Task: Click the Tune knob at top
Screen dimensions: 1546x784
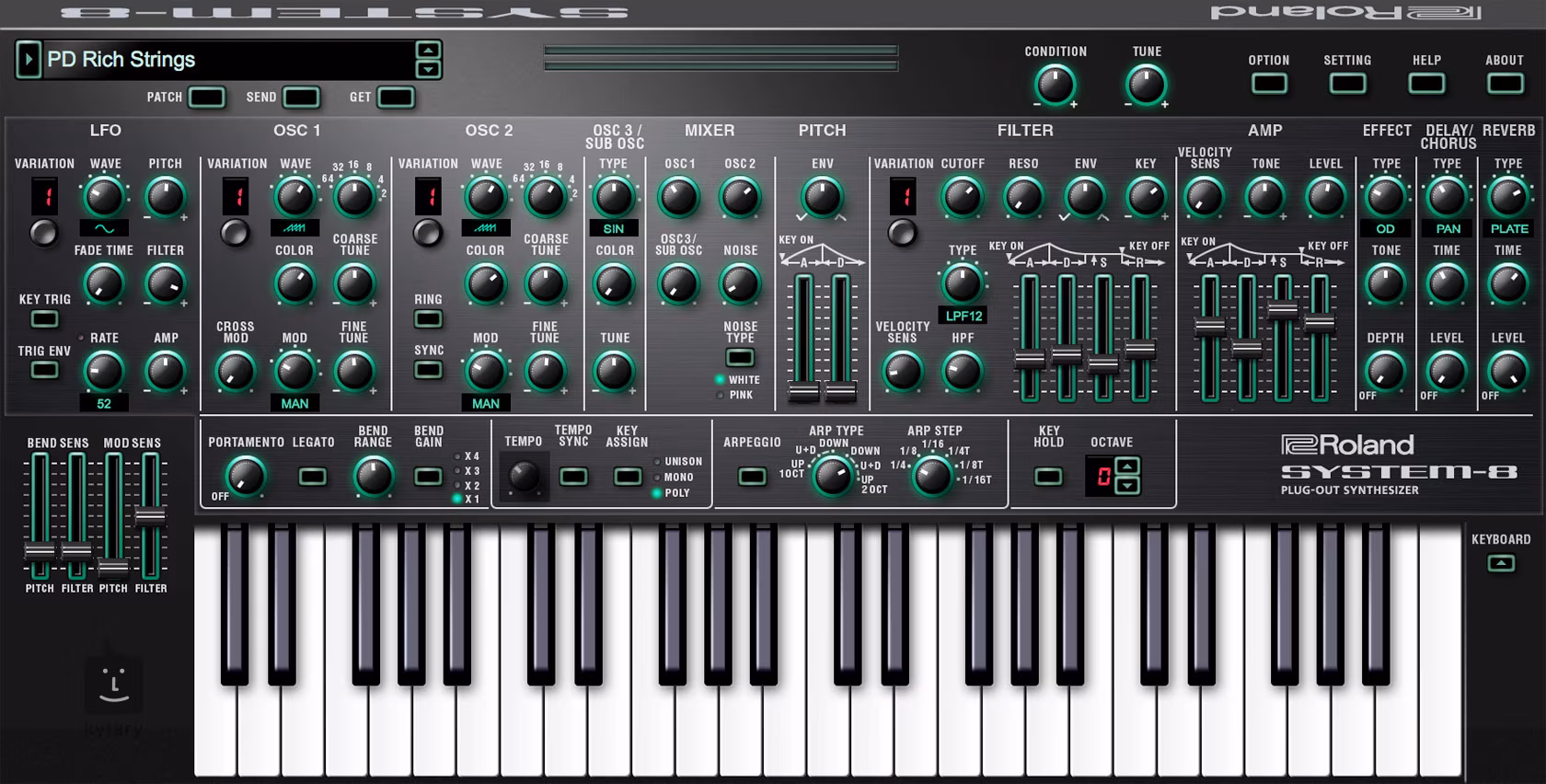Action: [1146, 86]
